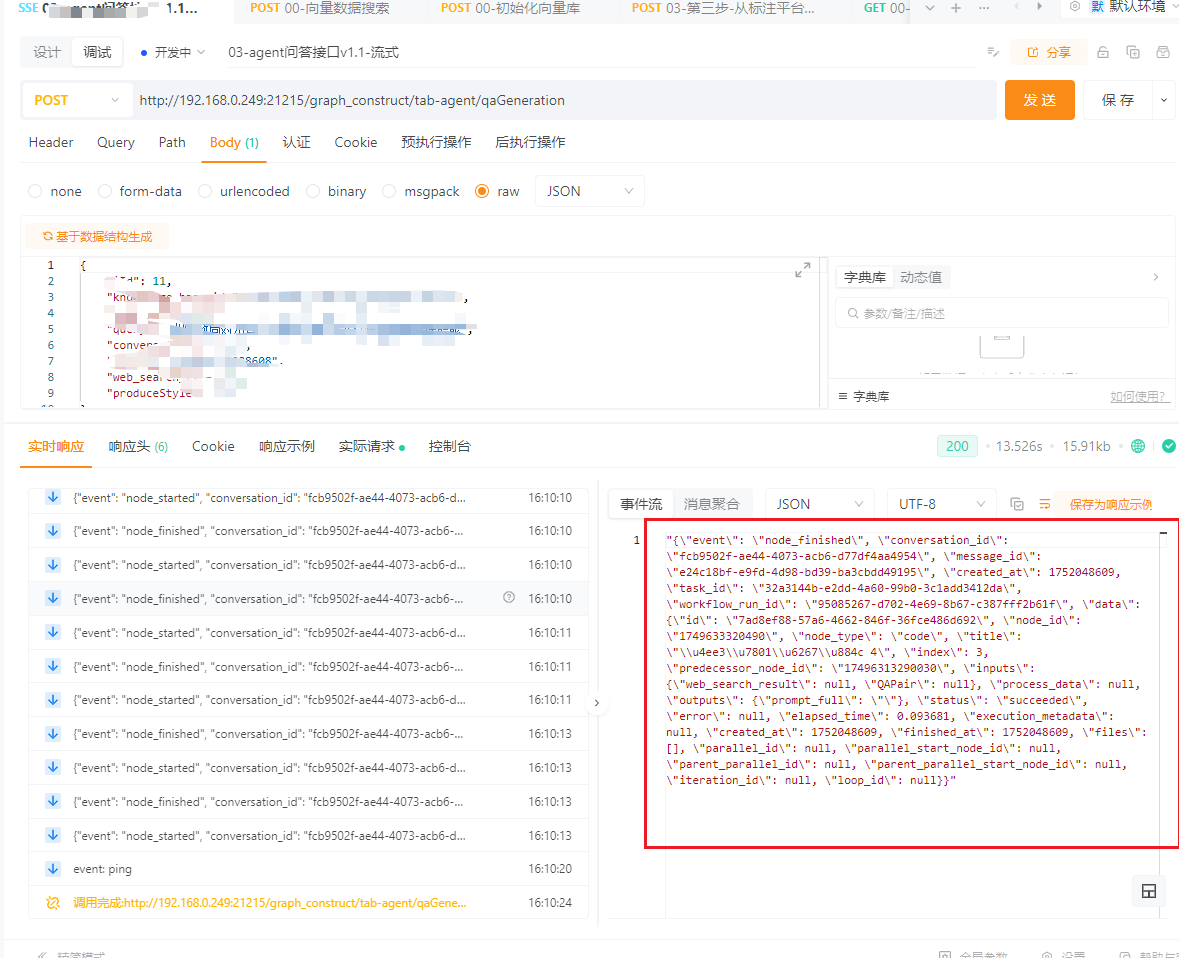The width and height of the screenshot is (1179, 958).
Task: Click the 200 status code badge
Action: tap(956, 446)
